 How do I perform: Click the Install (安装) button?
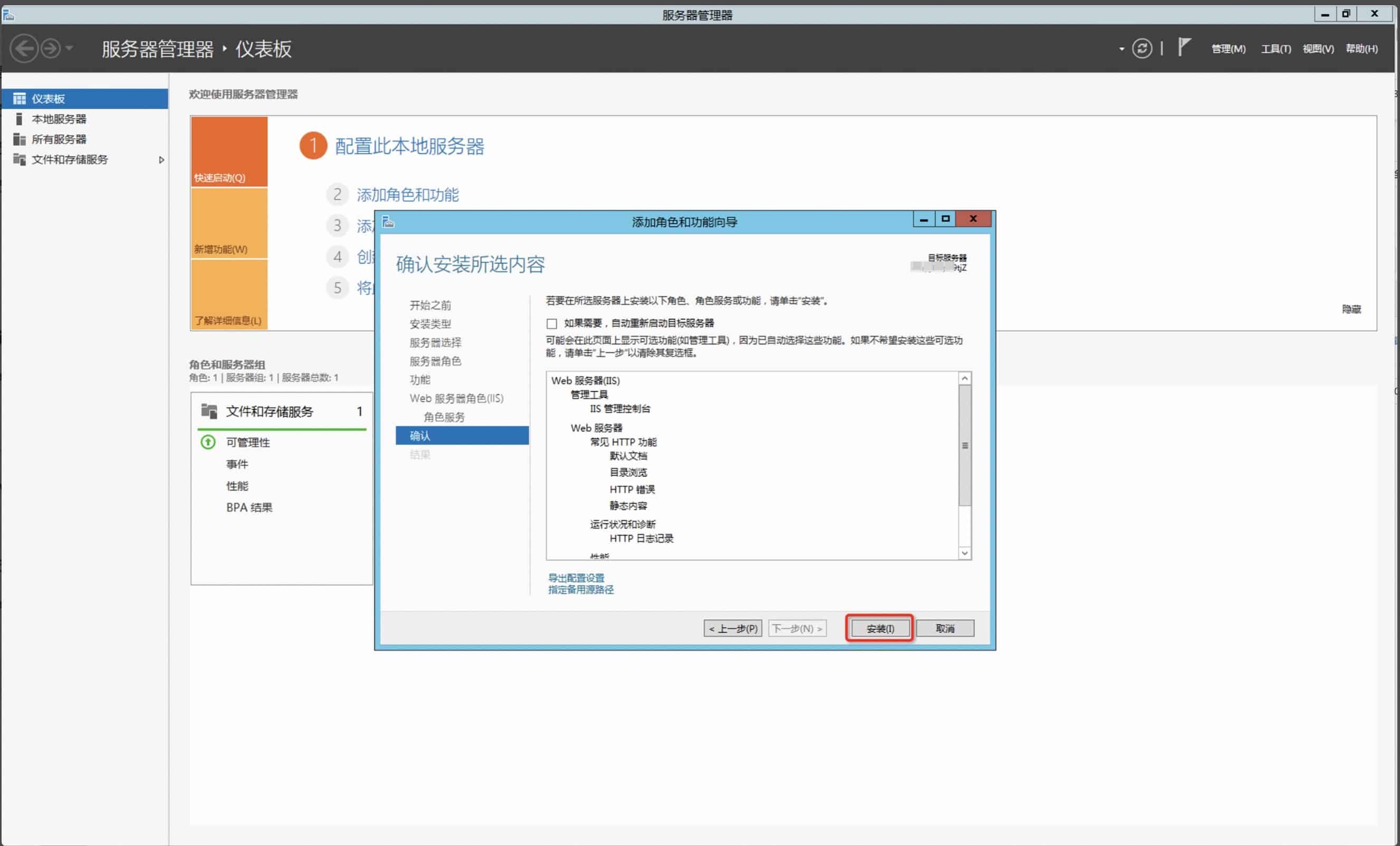tap(879, 628)
